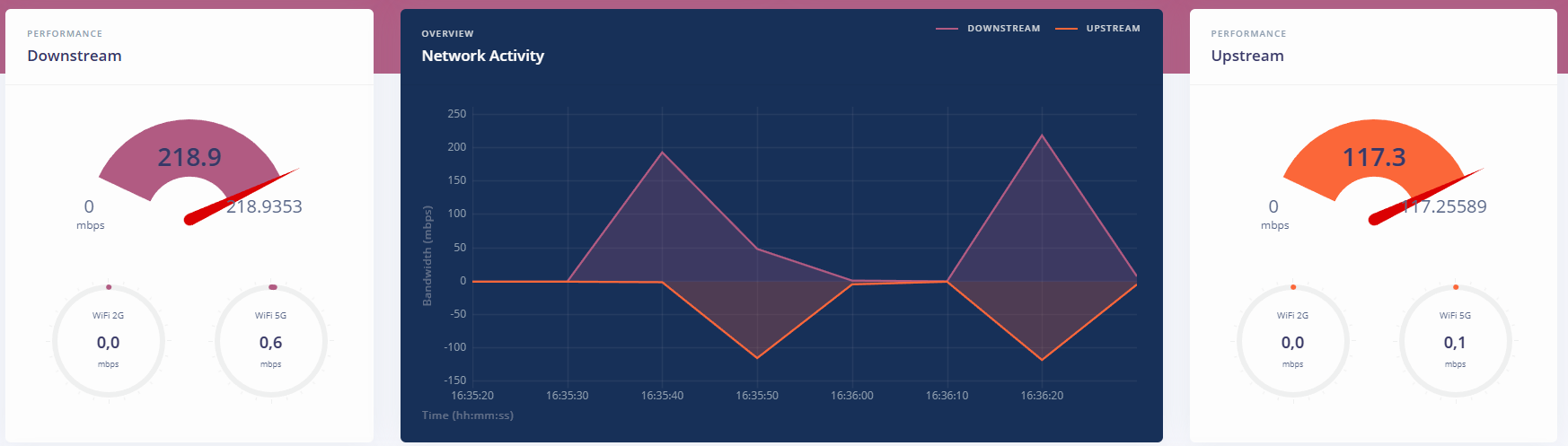
Task: Click the OVERVIEW label above Network Activity
Action: (447, 34)
